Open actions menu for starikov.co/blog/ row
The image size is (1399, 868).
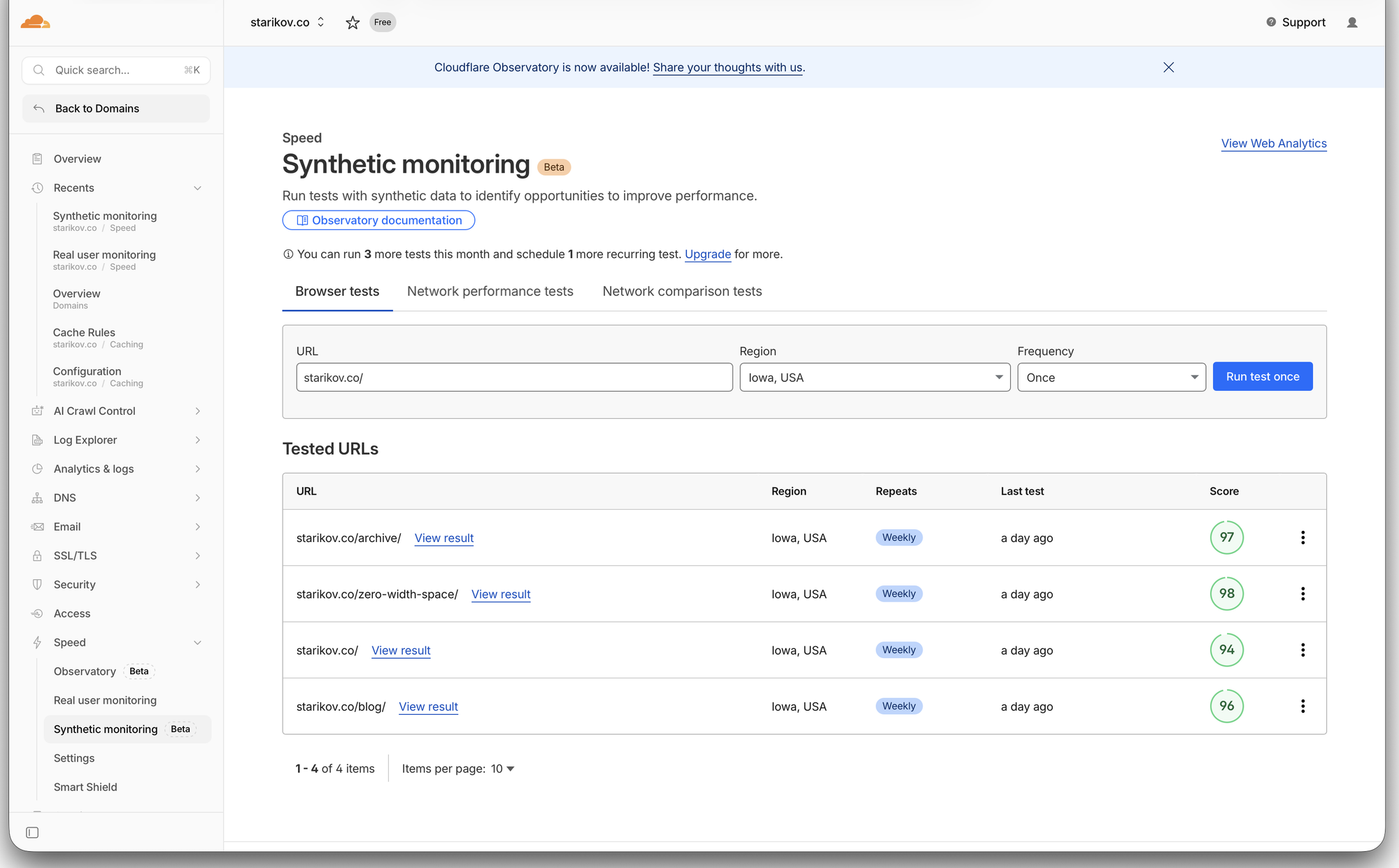tap(1302, 706)
